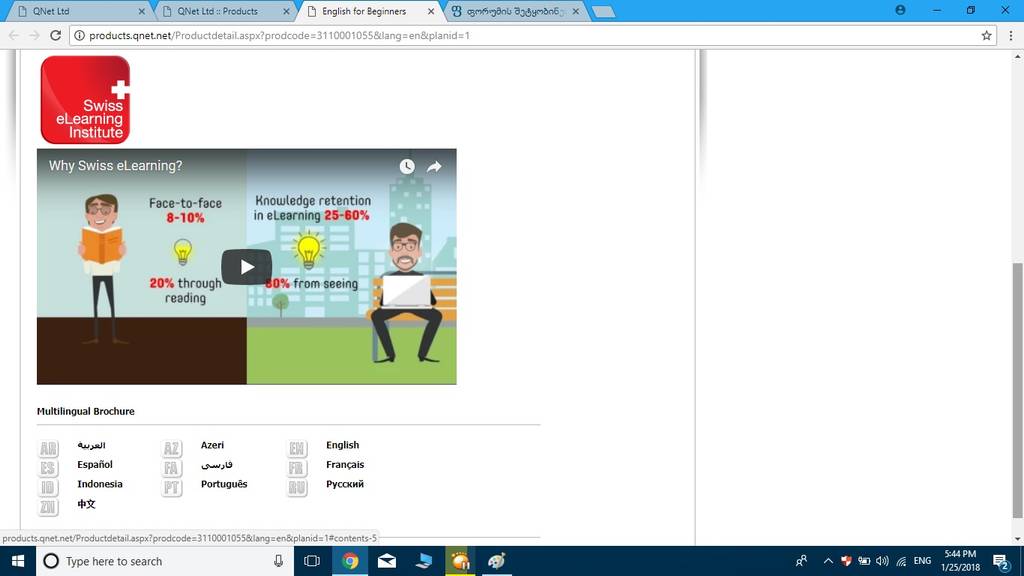Show hidden system tray icons
Image resolution: width=1024 pixels, height=576 pixels.
(828, 561)
